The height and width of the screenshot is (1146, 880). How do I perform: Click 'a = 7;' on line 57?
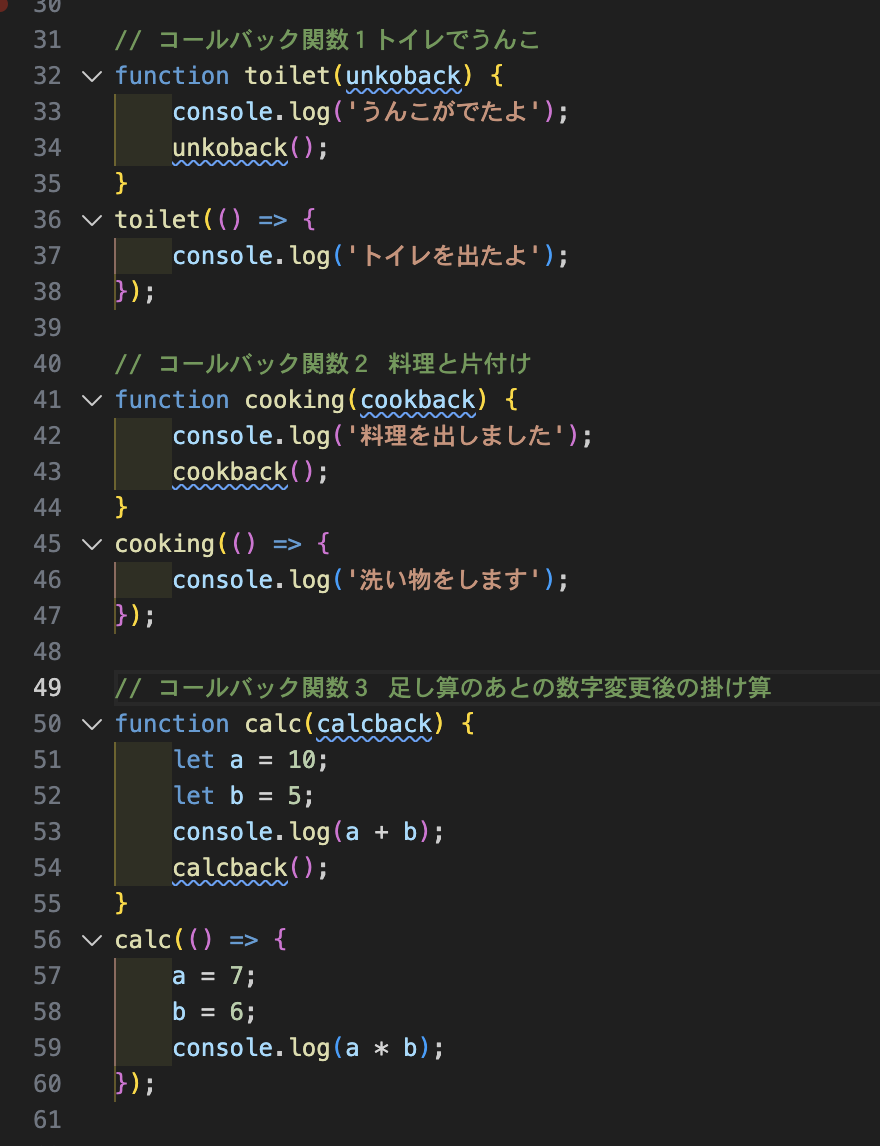[214, 976]
